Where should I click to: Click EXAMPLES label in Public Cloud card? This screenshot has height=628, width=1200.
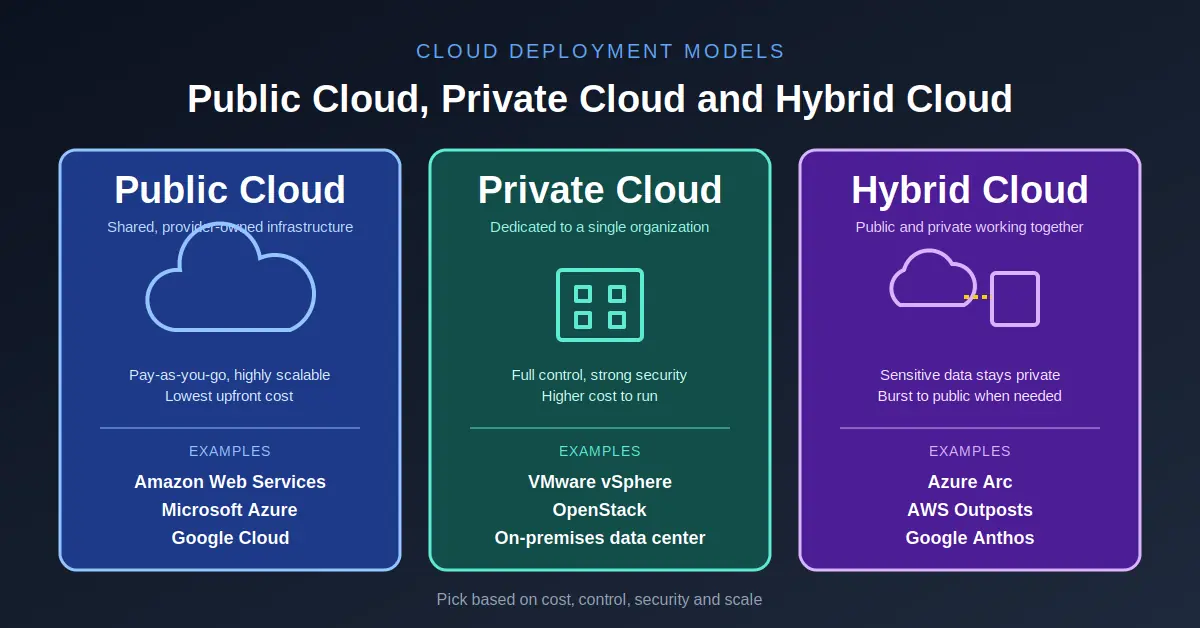[230, 451]
